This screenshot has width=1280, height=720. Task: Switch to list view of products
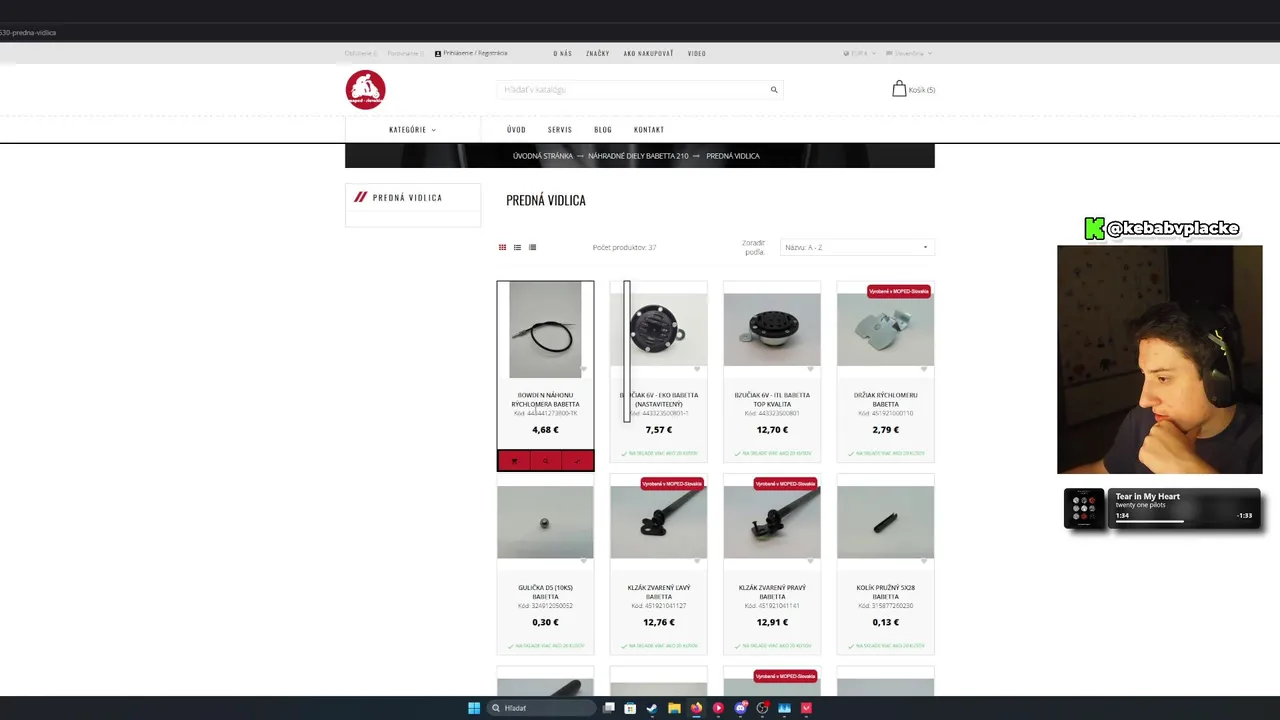coord(517,247)
